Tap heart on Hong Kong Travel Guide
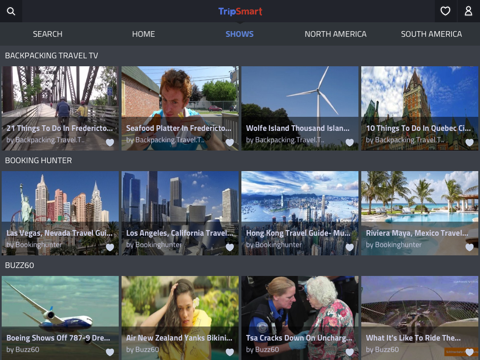The width and height of the screenshot is (480, 360). [x=349, y=247]
